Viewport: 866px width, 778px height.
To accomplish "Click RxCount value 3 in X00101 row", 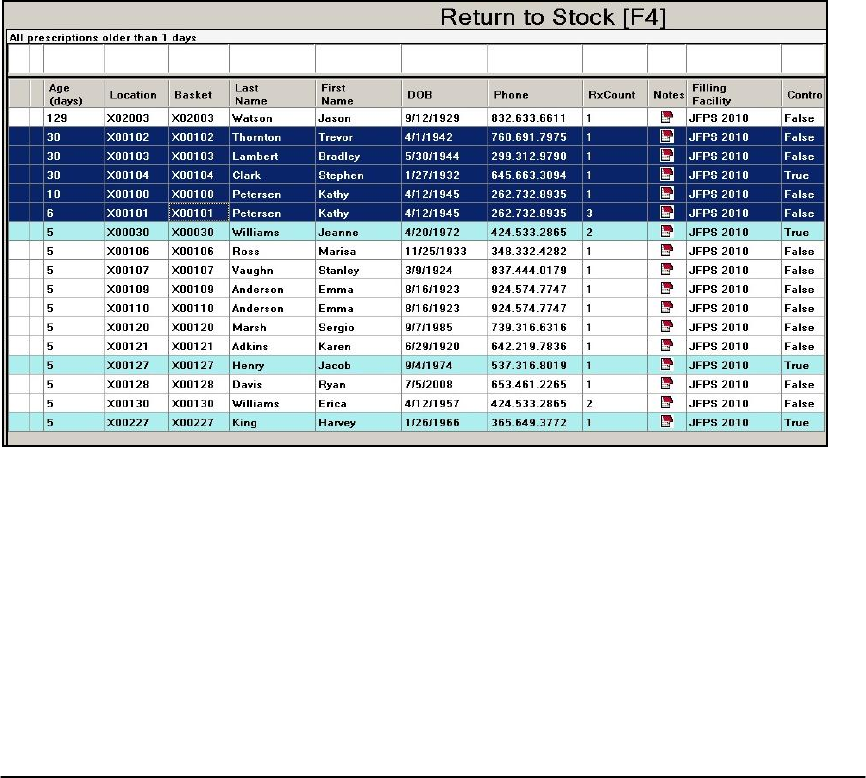I will [x=615, y=213].
